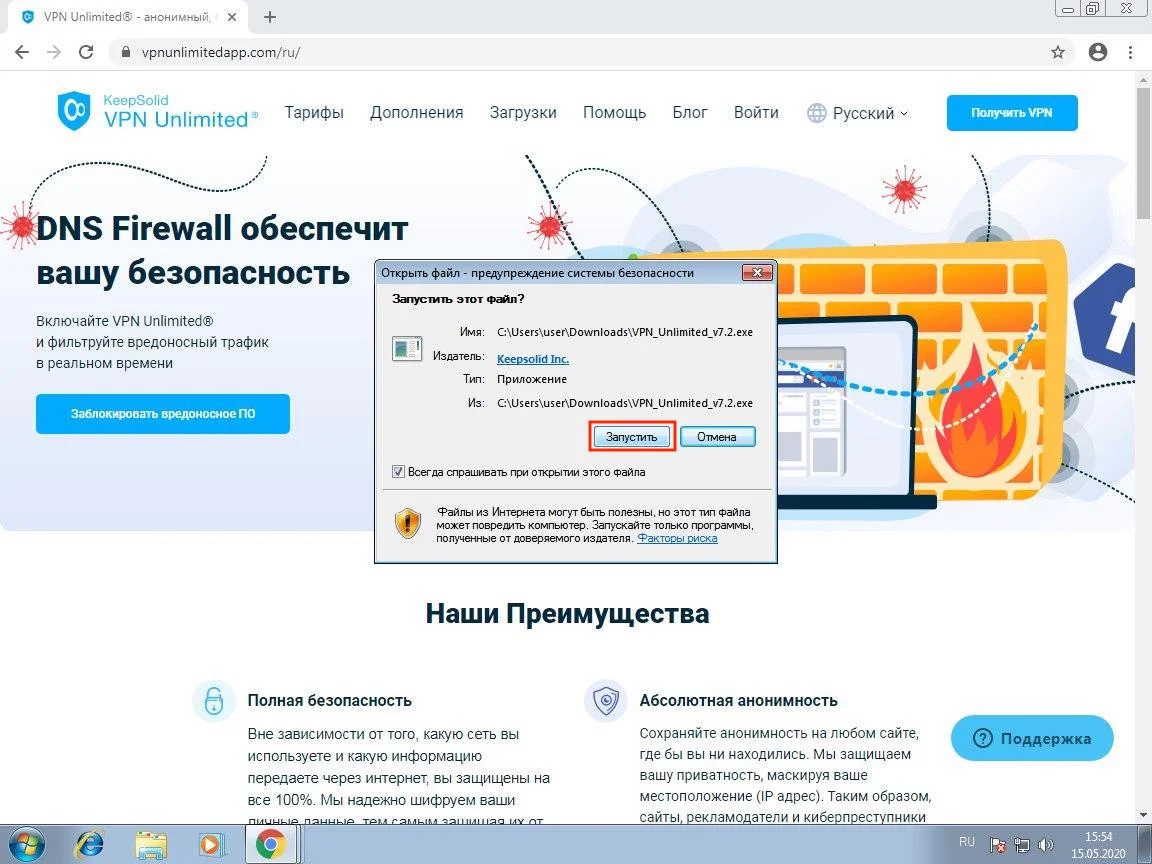Open the Тарифы menu item
Viewport: 1152px width, 864px height.
pos(314,113)
